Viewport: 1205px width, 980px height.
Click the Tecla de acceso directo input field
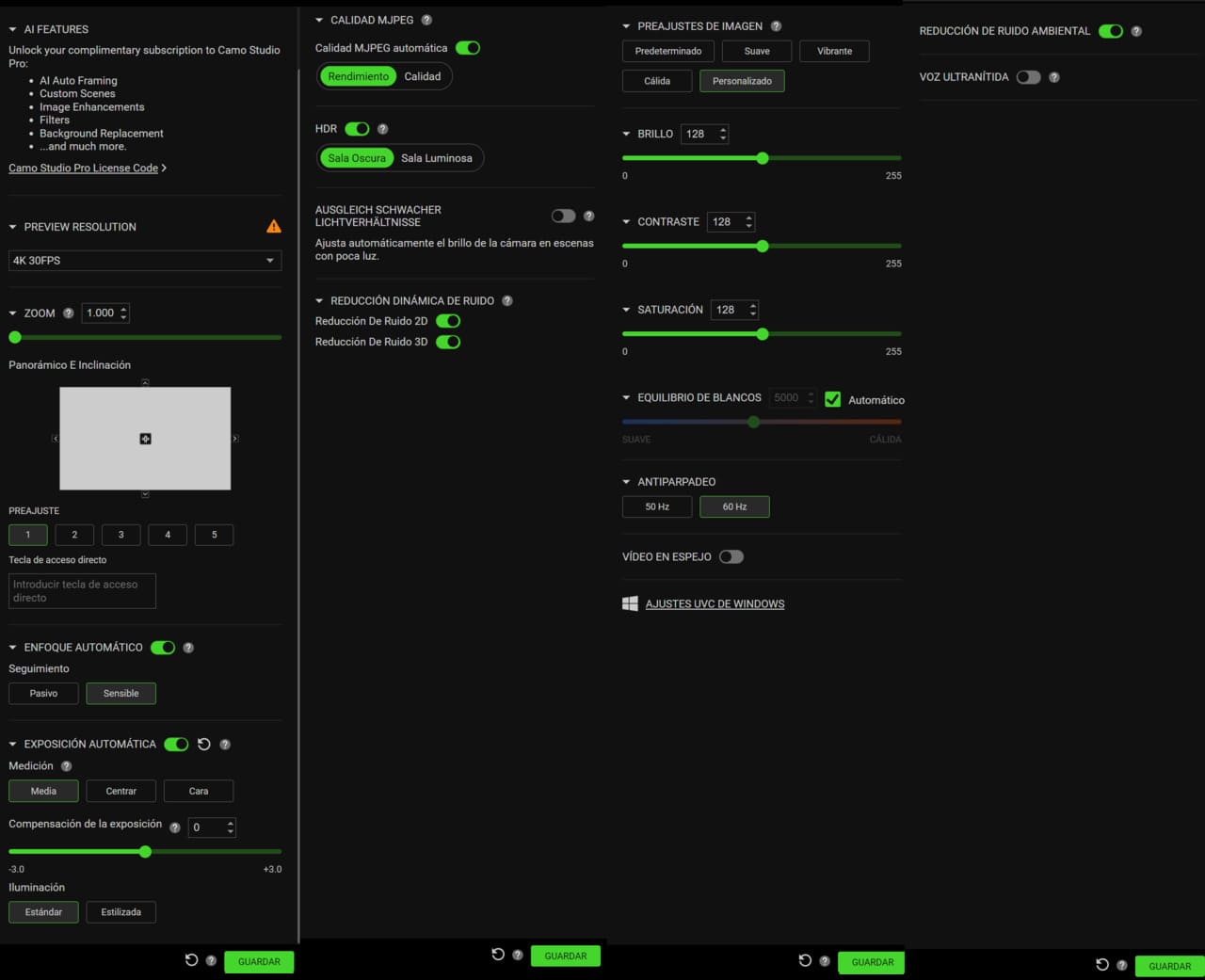(x=82, y=591)
